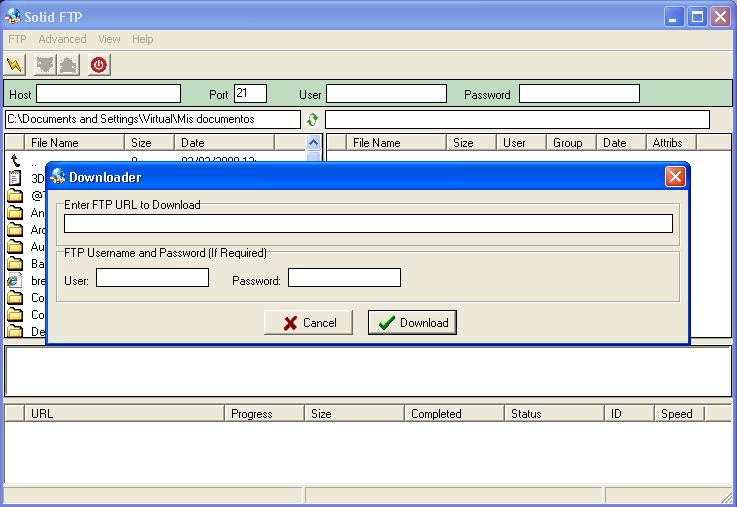
Task: Click the queue Size column header
Action: (x=354, y=413)
